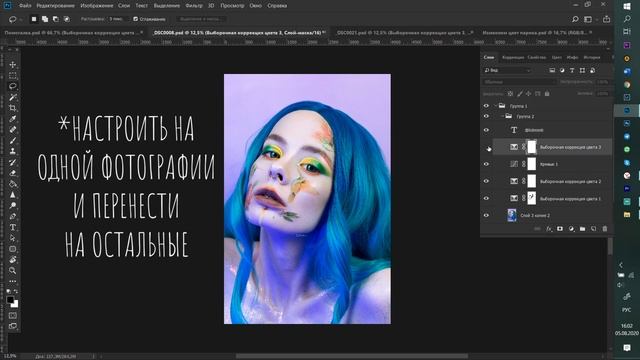Image resolution: width=640 pixels, height=360 pixels.
Task: Open the Файл menu
Action: [x=25, y=6]
